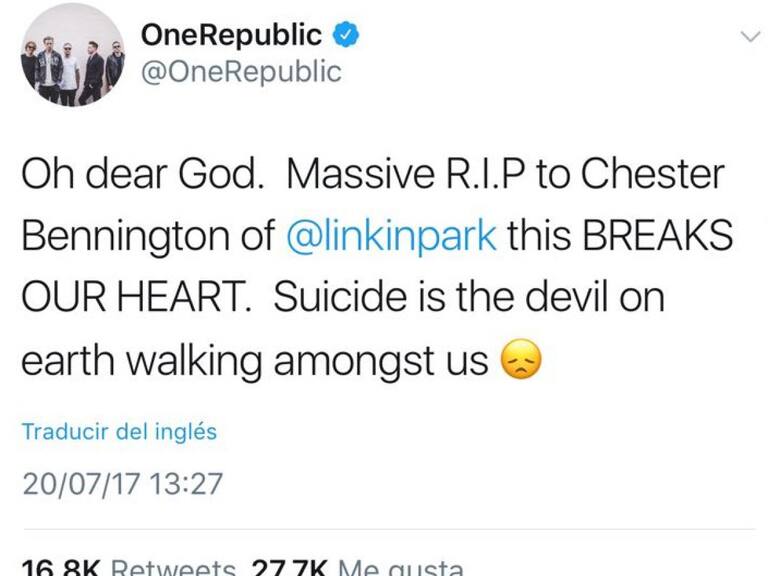Image resolution: width=768 pixels, height=576 pixels.
Task: Click the blue verified badge
Action: coord(345,36)
